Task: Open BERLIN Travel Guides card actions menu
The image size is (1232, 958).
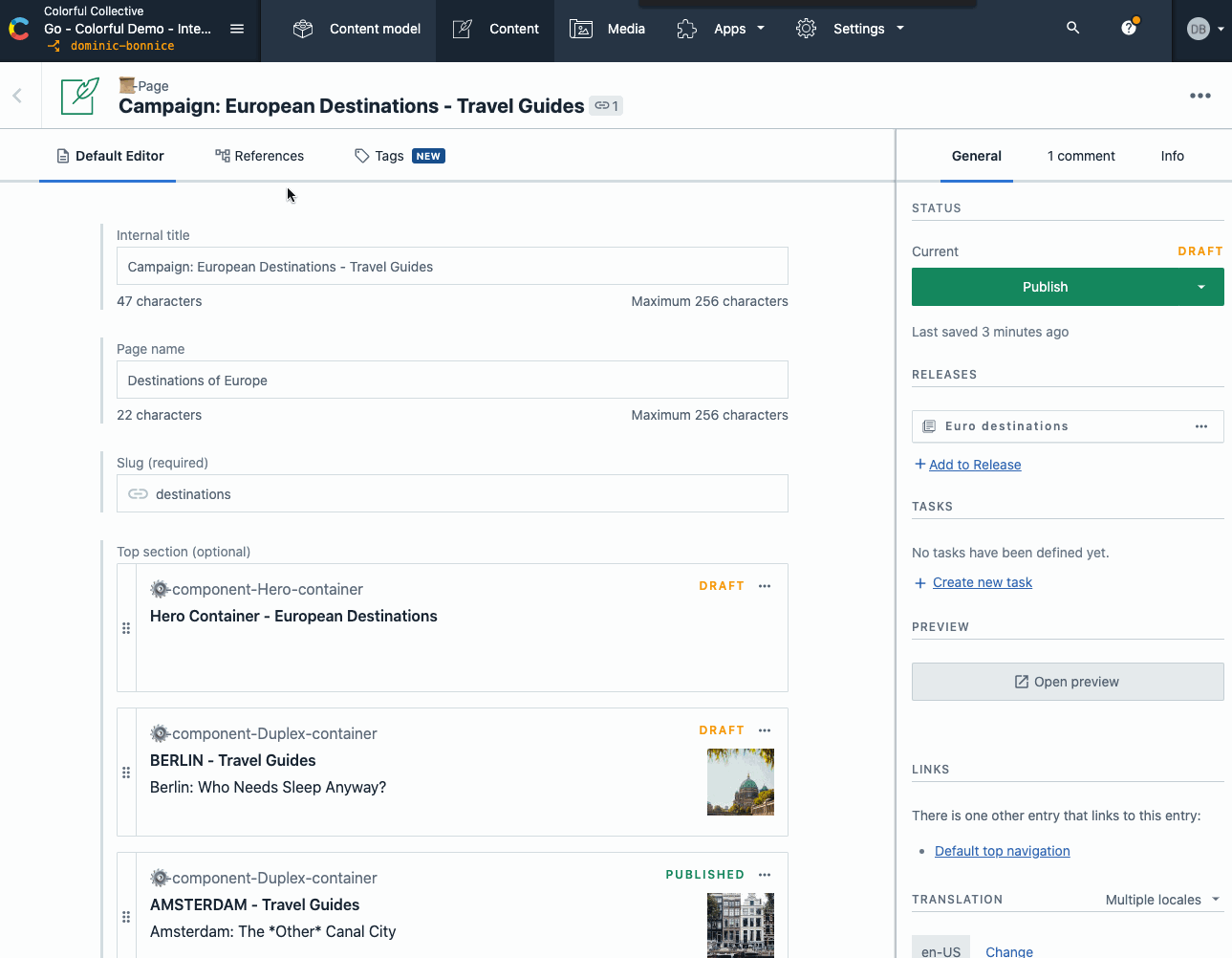Action: (x=765, y=730)
